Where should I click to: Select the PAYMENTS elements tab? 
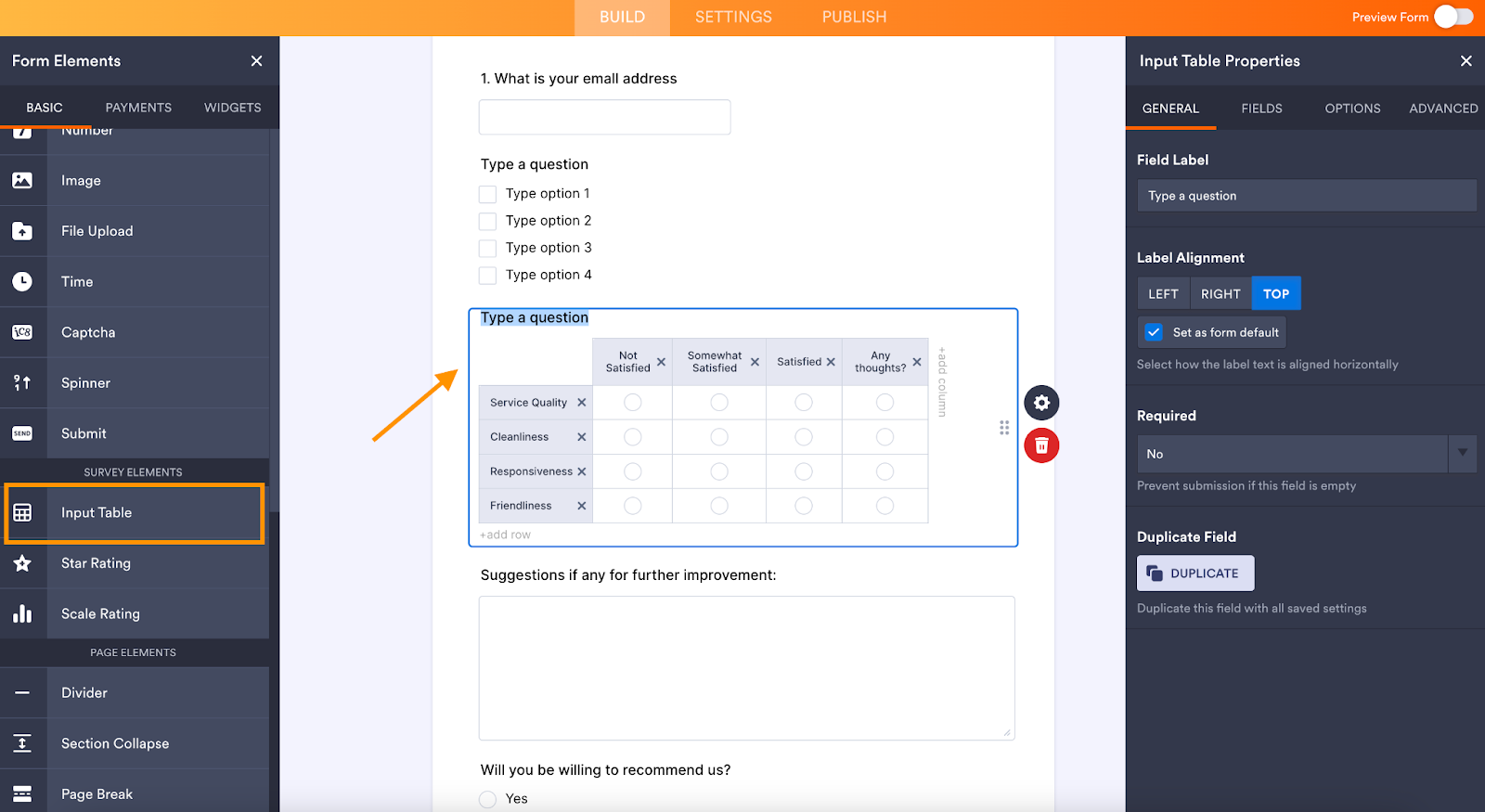[138, 108]
